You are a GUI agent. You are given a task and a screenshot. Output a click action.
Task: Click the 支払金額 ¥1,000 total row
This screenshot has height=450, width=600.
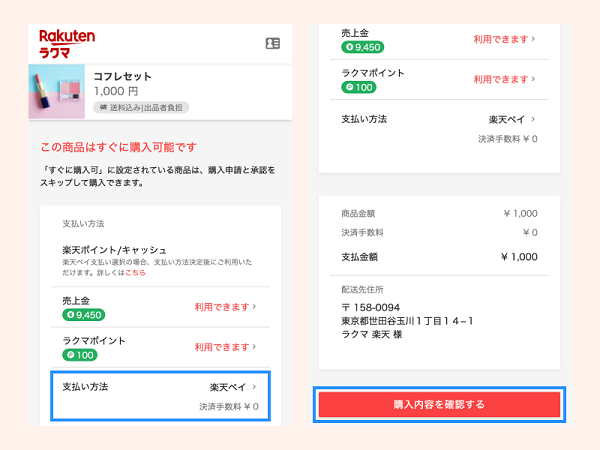[439, 257]
